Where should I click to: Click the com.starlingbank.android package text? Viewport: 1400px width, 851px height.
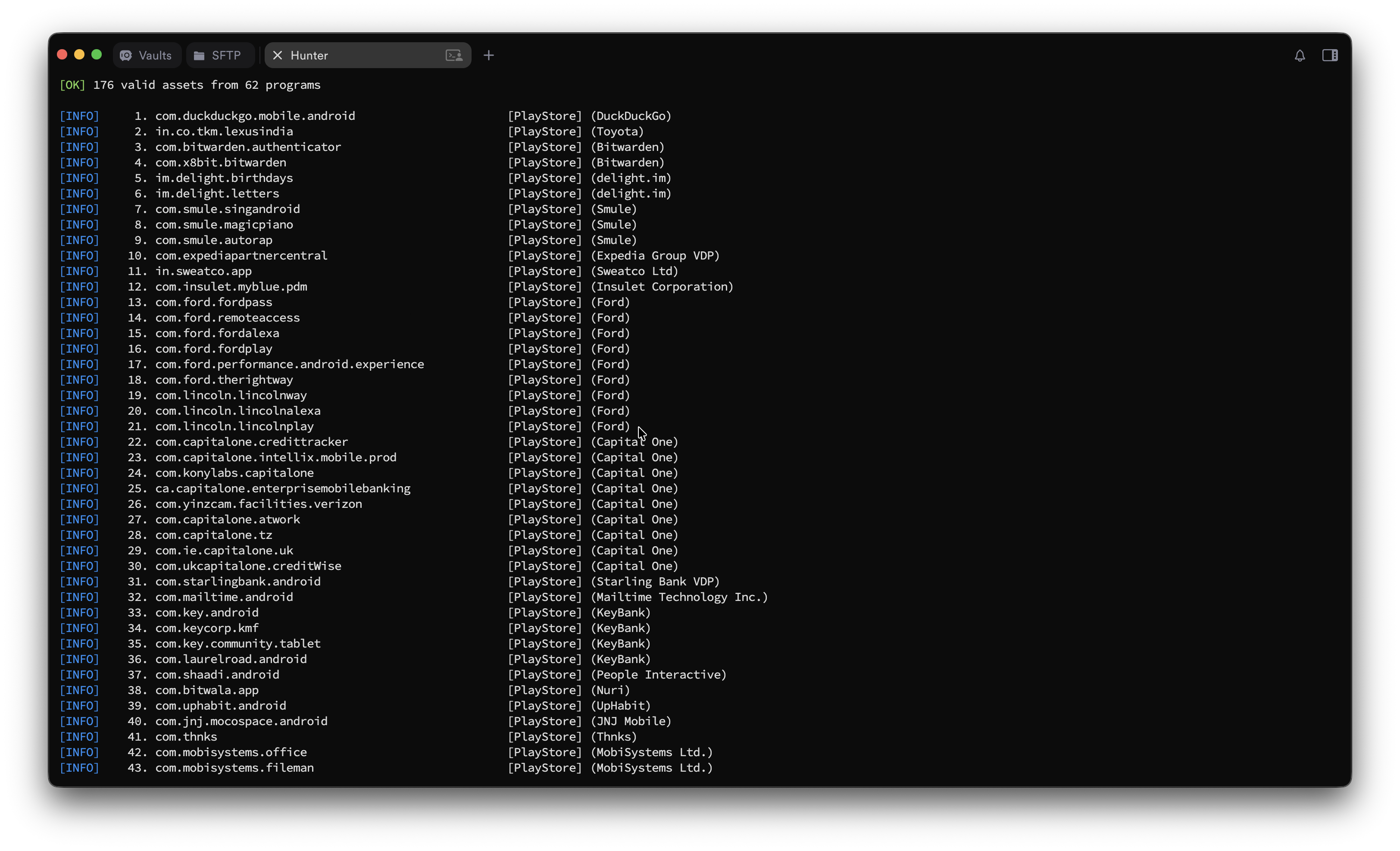tap(237, 581)
